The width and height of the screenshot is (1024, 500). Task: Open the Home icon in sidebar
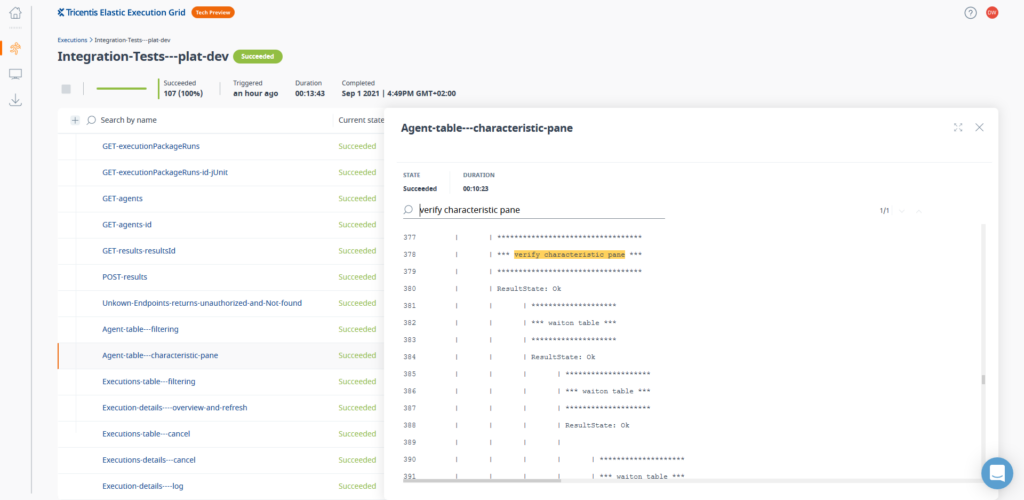coord(16,12)
